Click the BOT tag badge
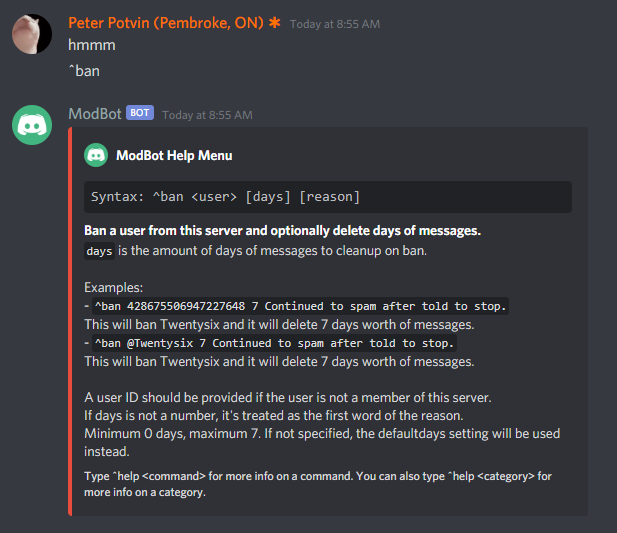Viewport: 617px width, 533px height. point(140,114)
